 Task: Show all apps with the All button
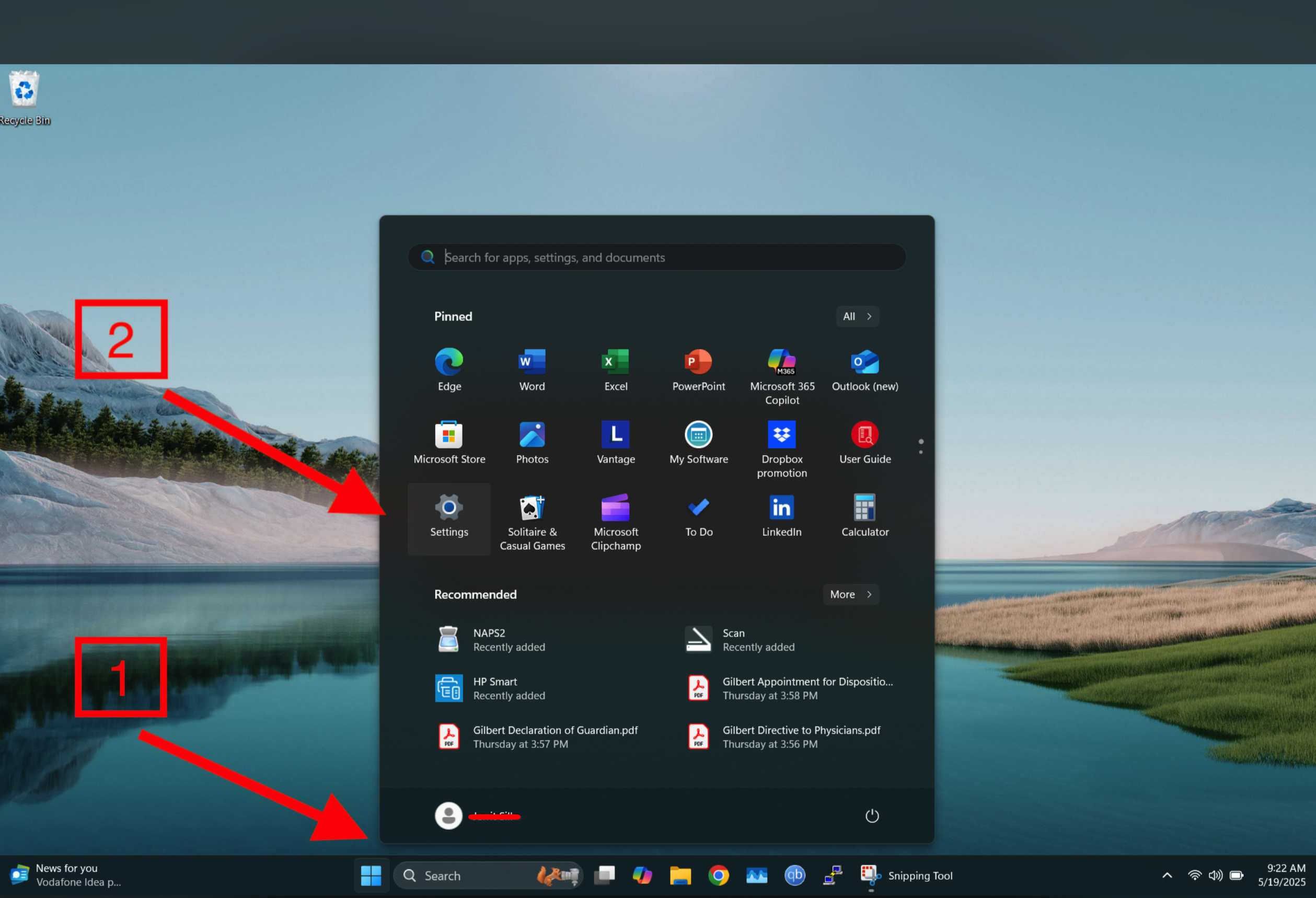click(857, 317)
